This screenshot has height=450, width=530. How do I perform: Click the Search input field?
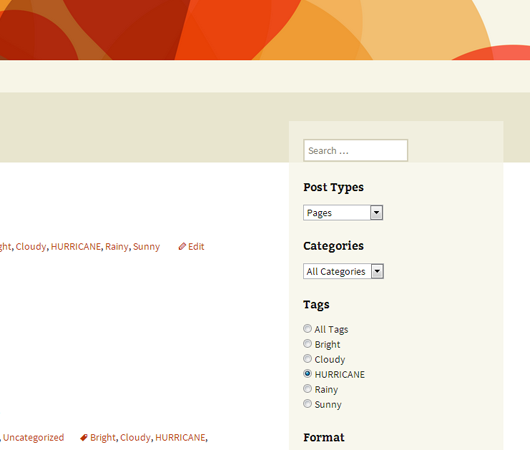point(355,150)
